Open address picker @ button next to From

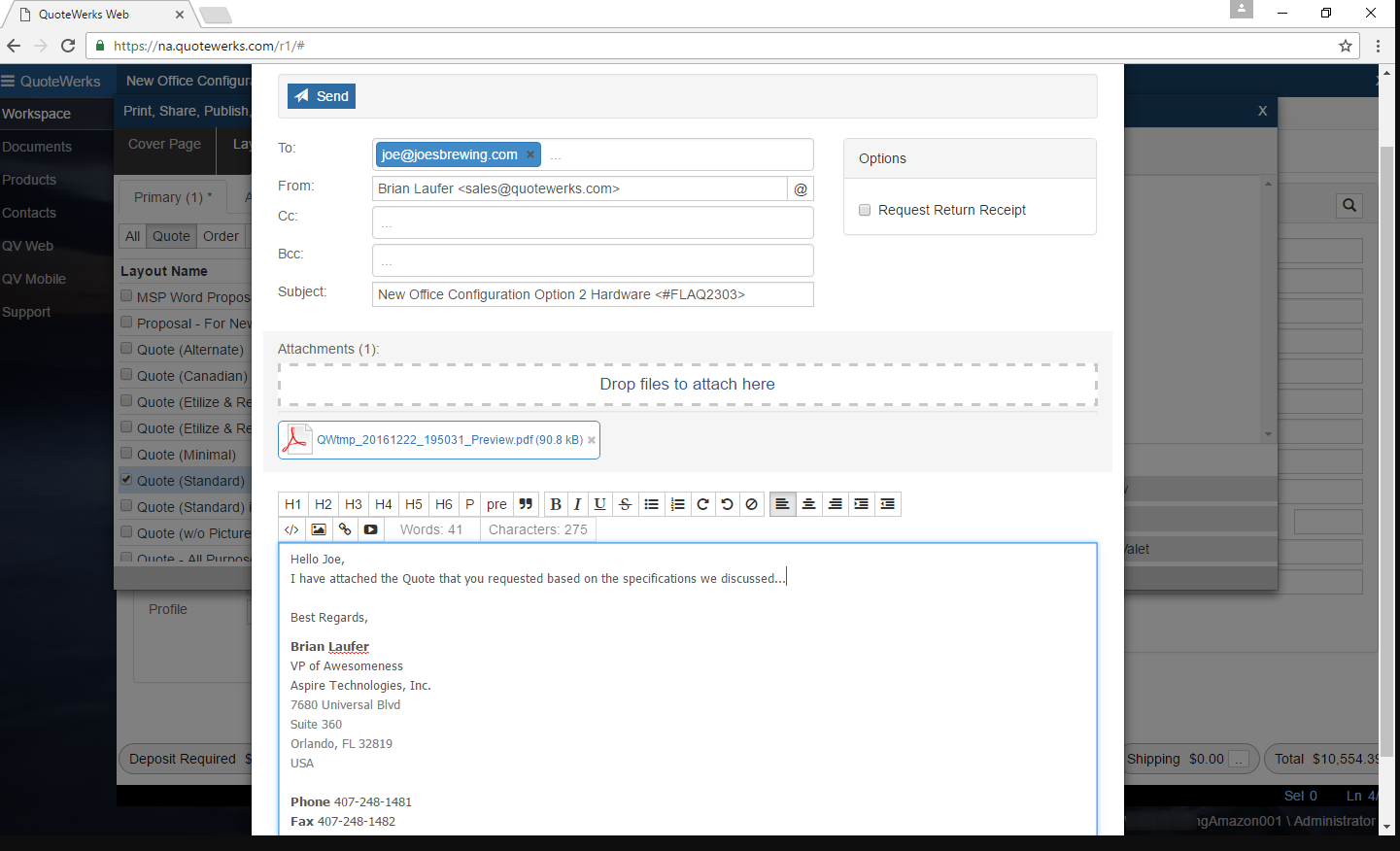click(801, 188)
